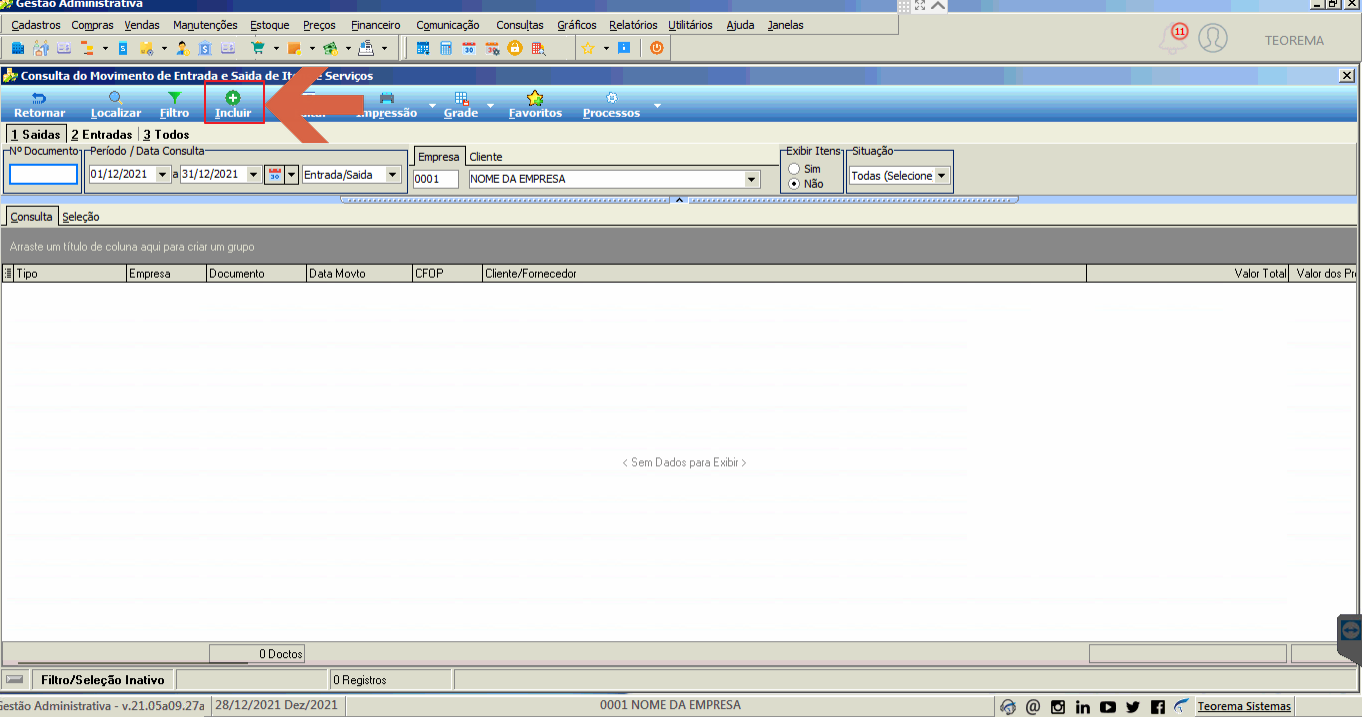Screen dimensions: 1362x717
Task: Switch to the 3 Todos tab
Action: pos(166,134)
